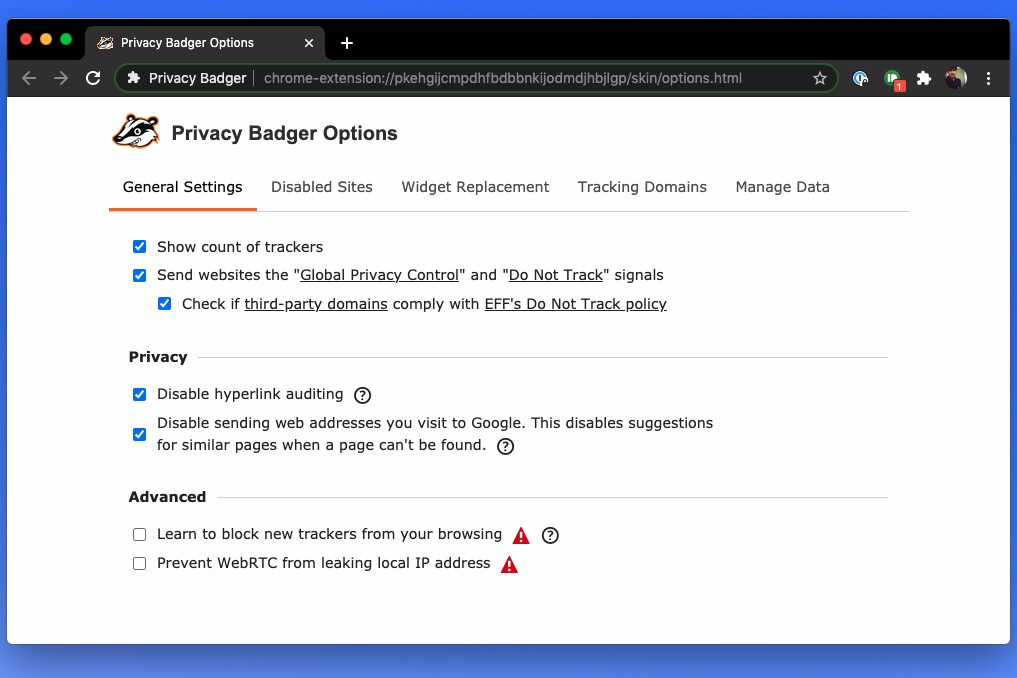Screen dimensions: 1017x678
Task: Click warning triangle beside Prevent WebRTC option
Action: 509,564
